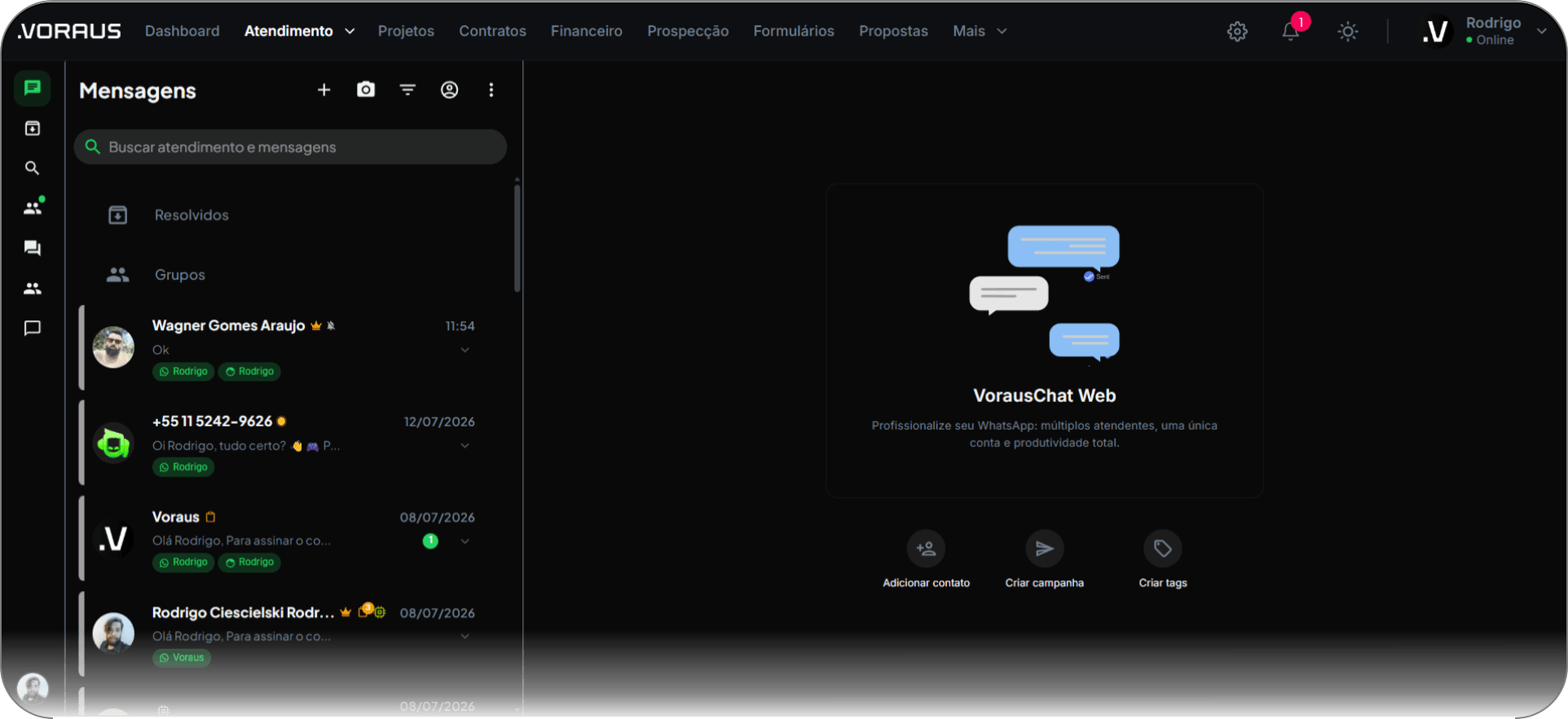Click the clipboard icon beside Voraus name

(210, 517)
